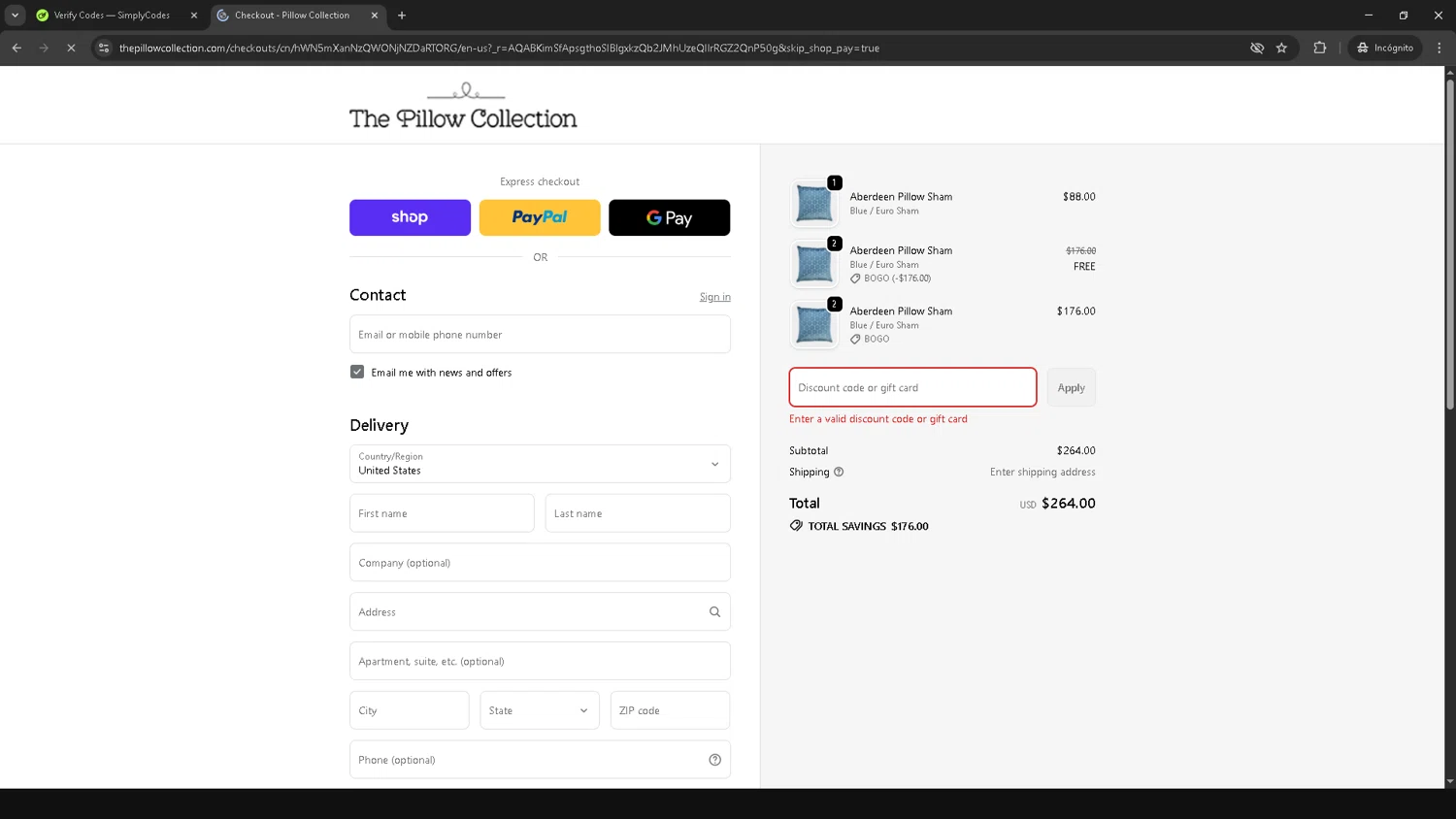Bookmark this page with the star icon
This screenshot has width=1456, height=819.
(1281, 48)
